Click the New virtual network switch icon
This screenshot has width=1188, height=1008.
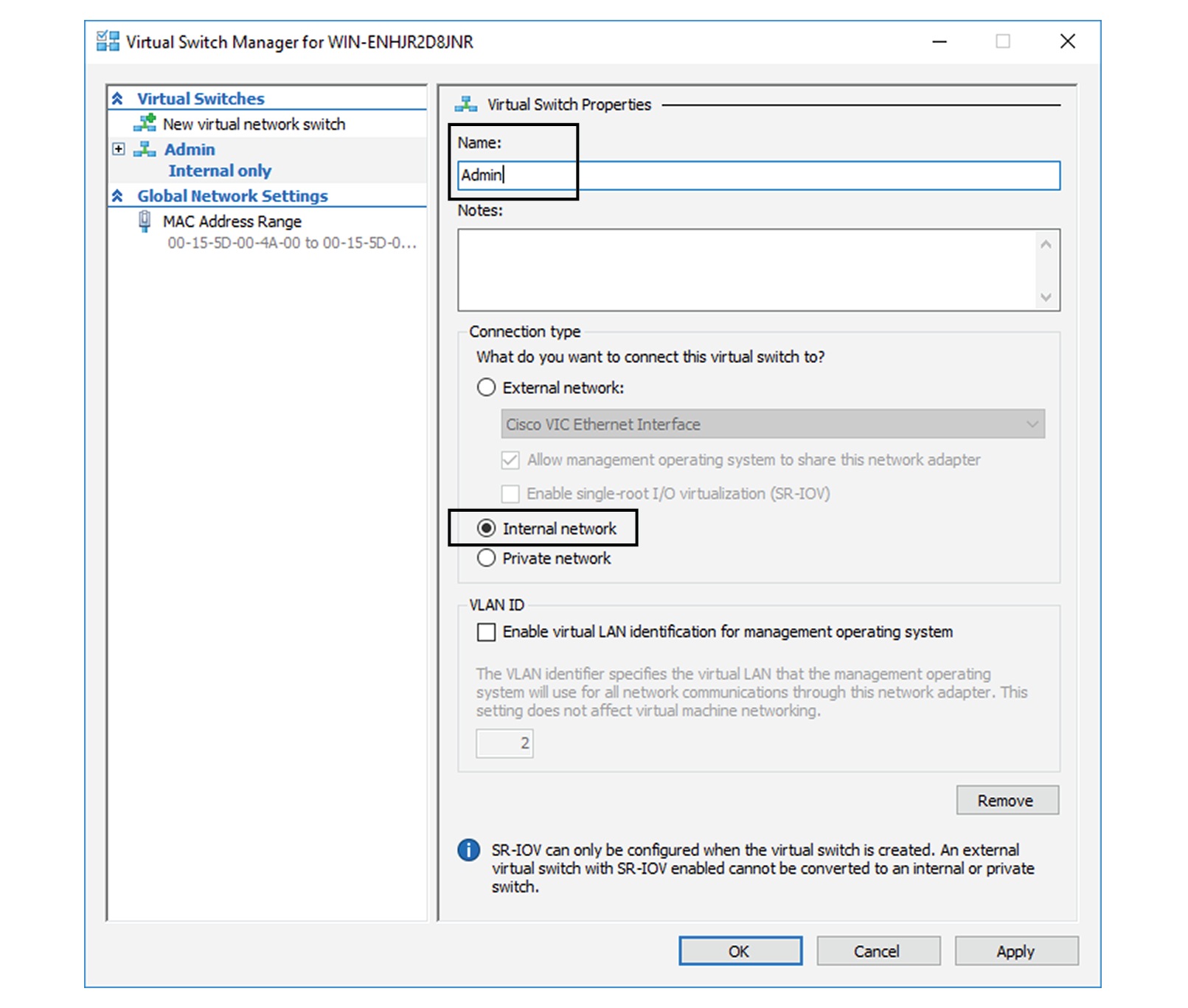click(145, 123)
